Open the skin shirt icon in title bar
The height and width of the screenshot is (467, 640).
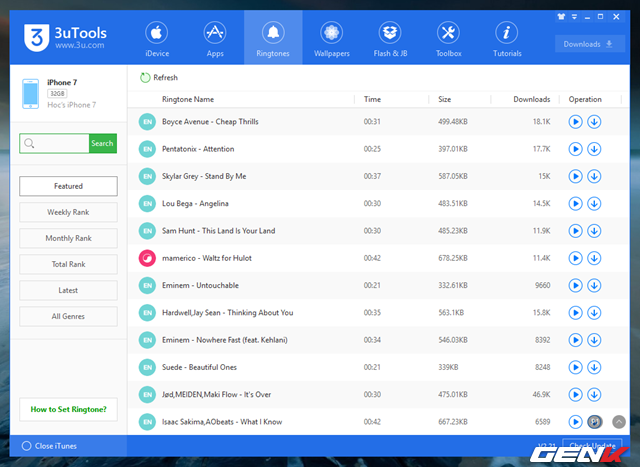pyautogui.click(x=561, y=17)
